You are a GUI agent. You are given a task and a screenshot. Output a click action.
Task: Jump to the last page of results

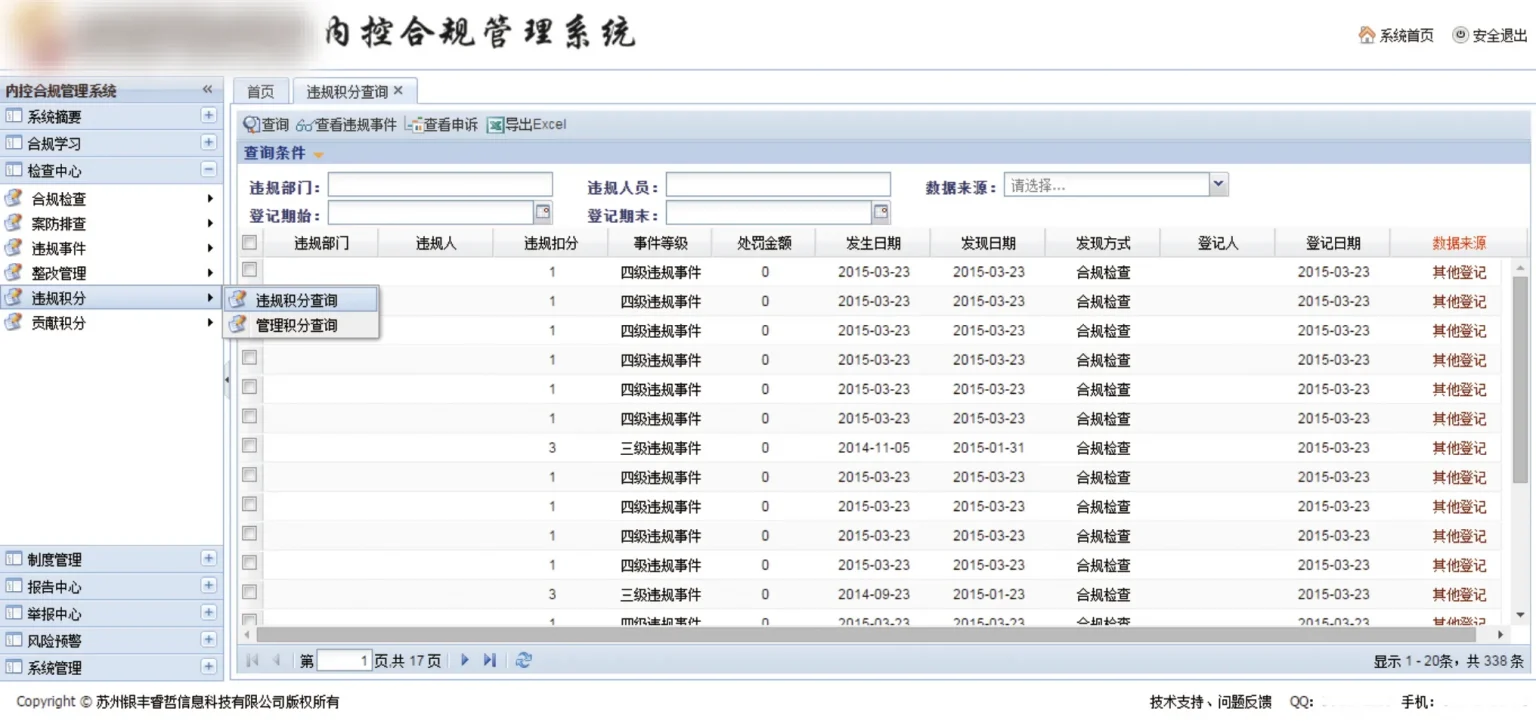pos(490,660)
